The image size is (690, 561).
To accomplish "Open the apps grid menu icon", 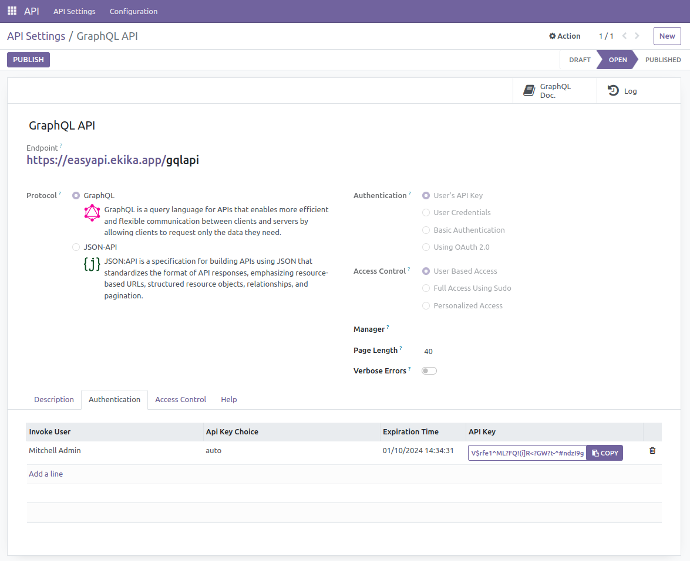I will click(x=12, y=11).
